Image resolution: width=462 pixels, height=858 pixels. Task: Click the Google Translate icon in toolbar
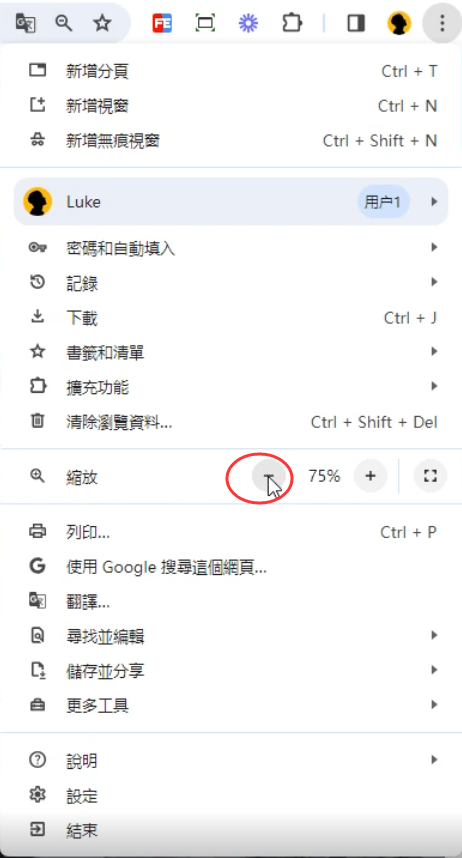[25, 23]
